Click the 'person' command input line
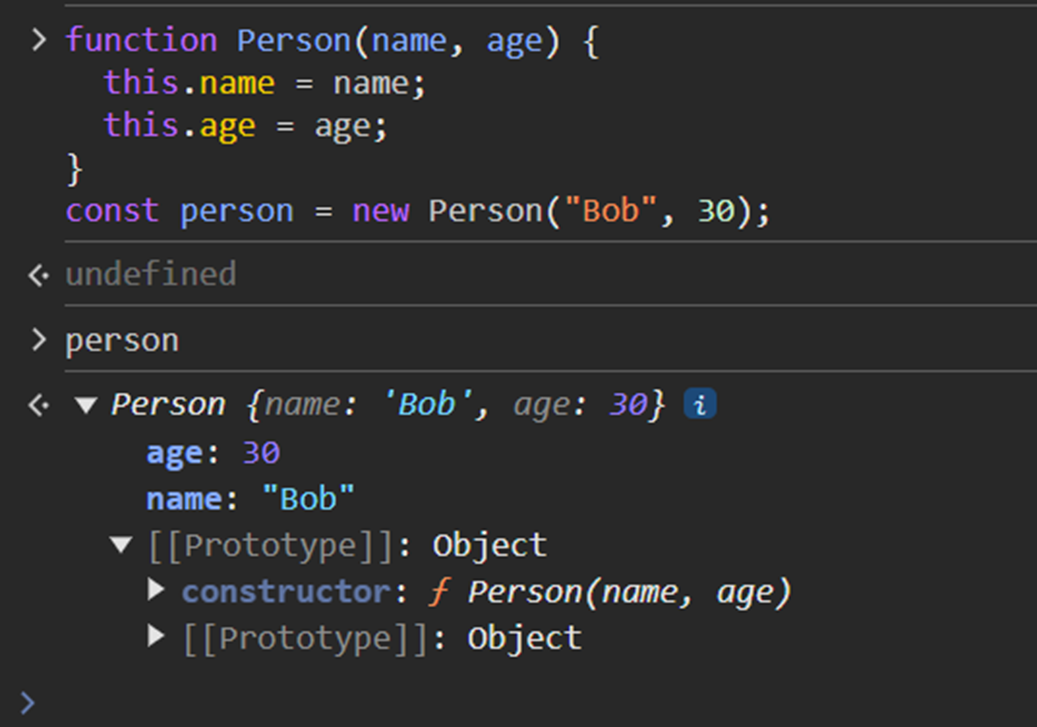This screenshot has height=727, width=1037. (x=122, y=341)
